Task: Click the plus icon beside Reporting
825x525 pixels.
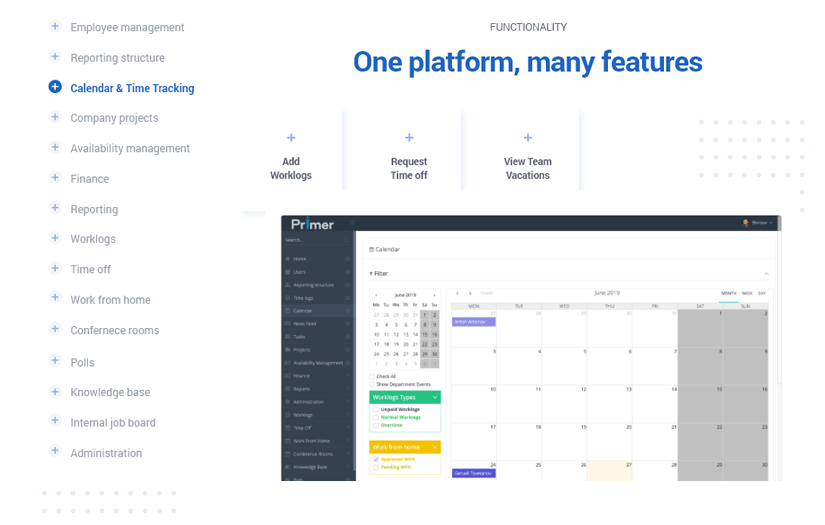Action: point(55,208)
